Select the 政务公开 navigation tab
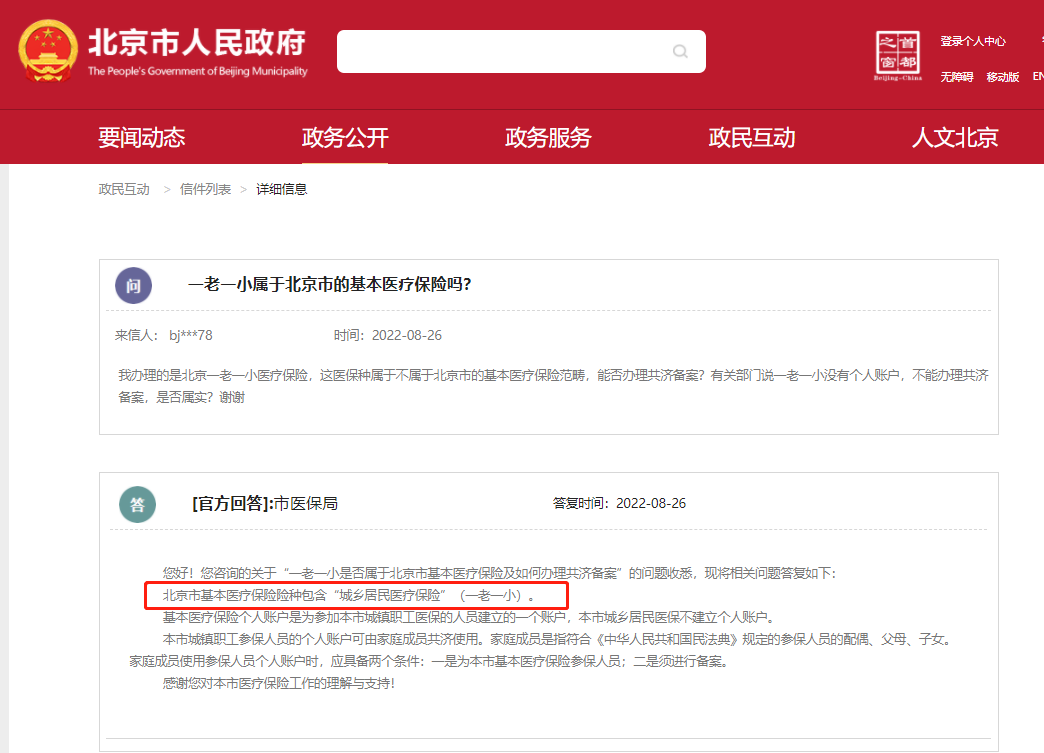Screen dimensions: 1044x753 coord(345,138)
